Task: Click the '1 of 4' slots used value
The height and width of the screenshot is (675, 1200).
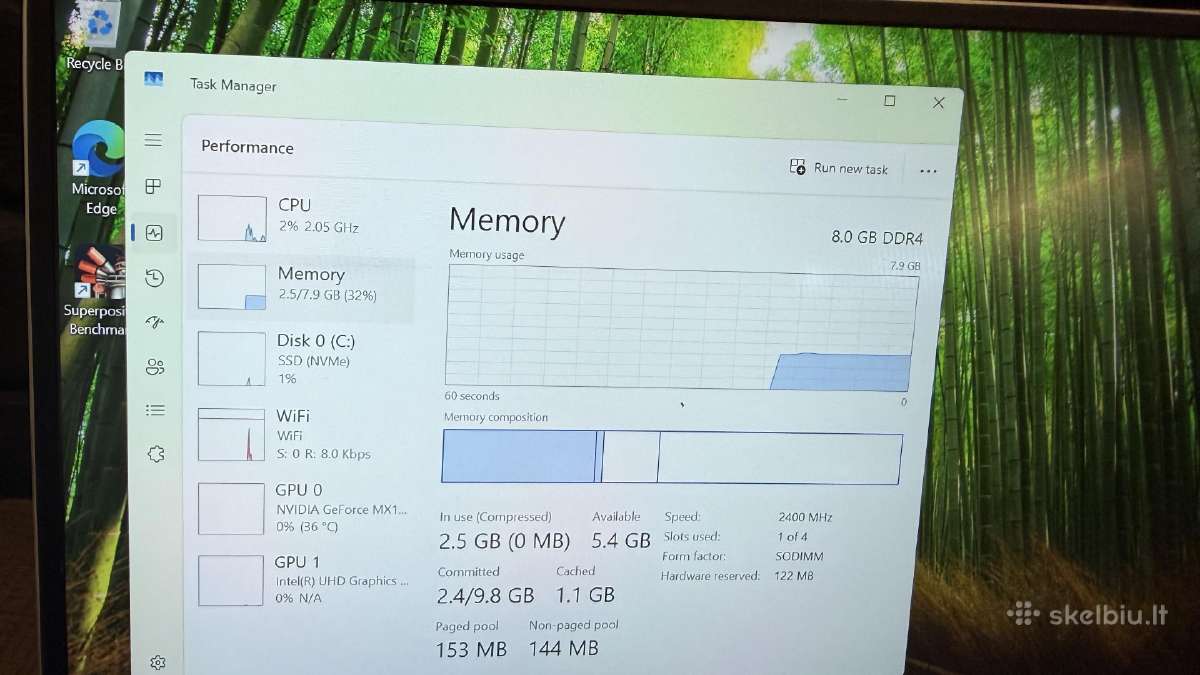Action: pos(792,537)
